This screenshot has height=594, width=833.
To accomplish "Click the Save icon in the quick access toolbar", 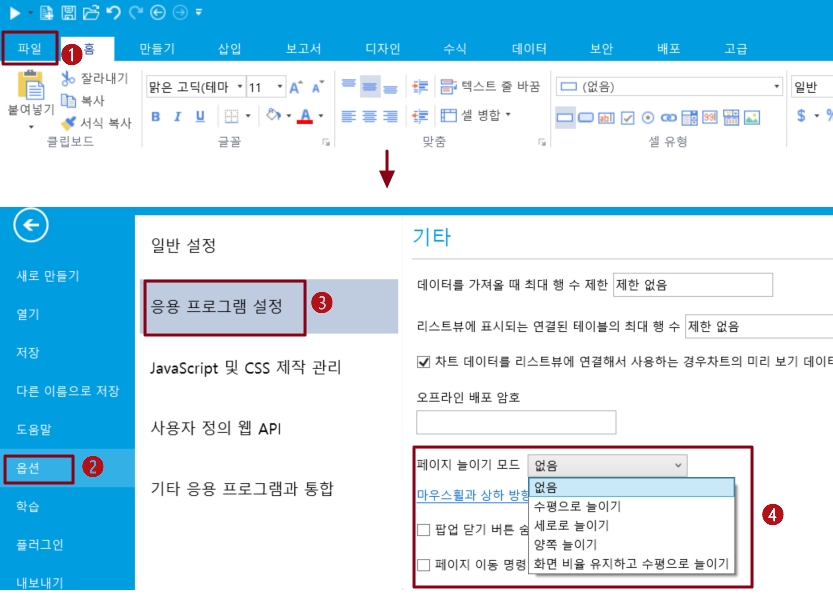I will point(68,12).
